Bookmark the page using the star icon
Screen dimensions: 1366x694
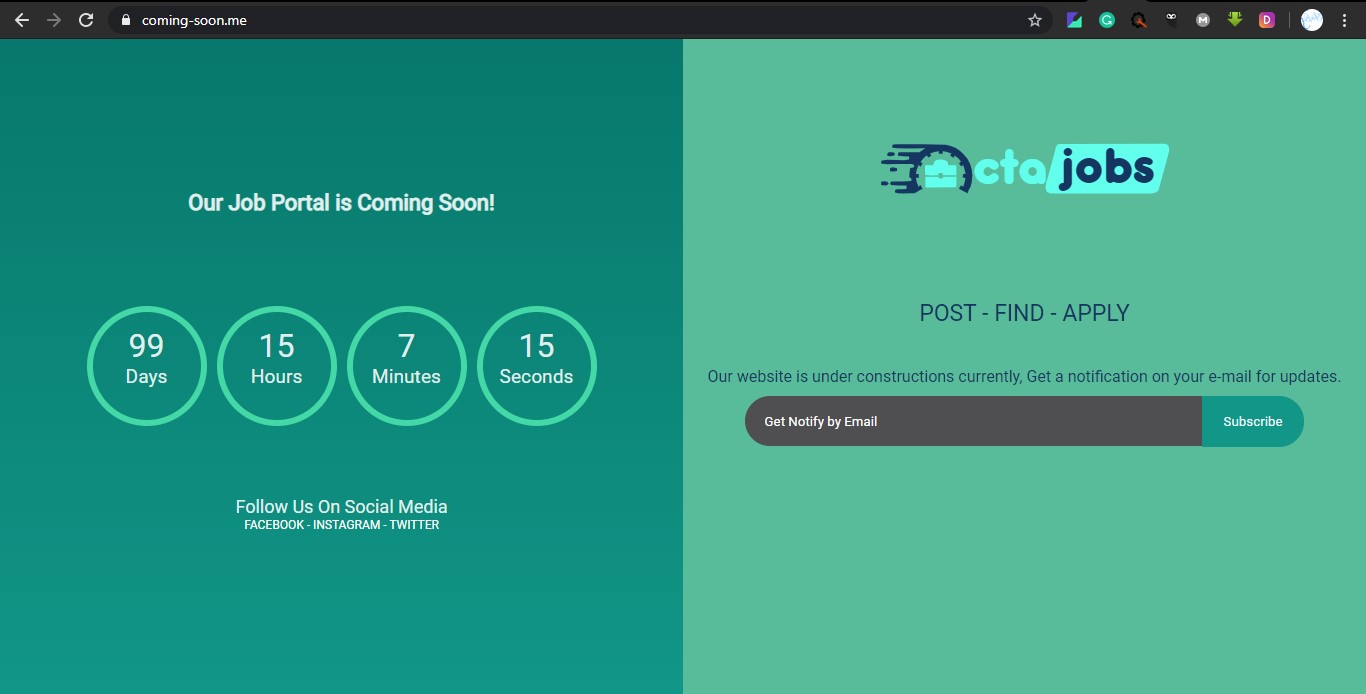(1035, 20)
